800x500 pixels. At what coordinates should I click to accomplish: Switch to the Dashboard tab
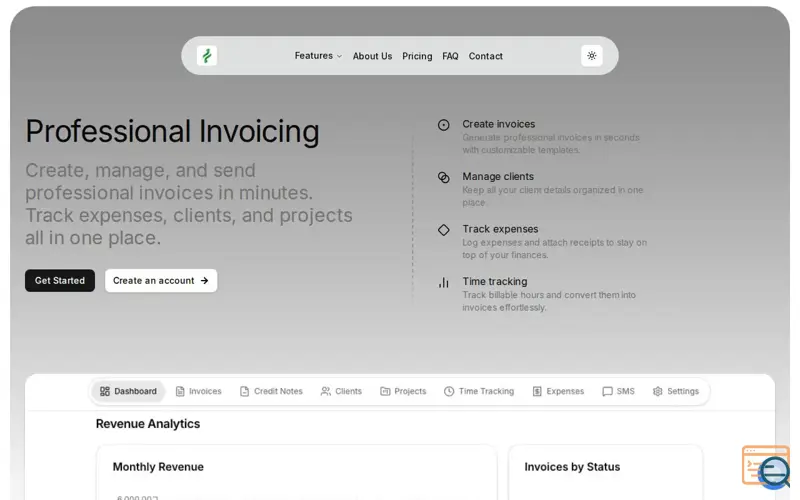click(128, 391)
